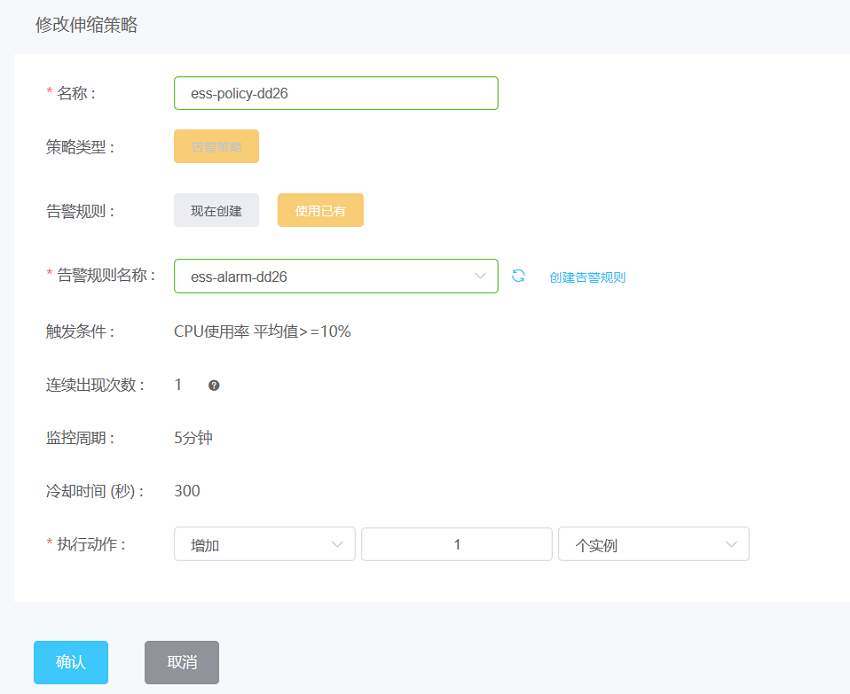Click the 创建告警规则 link
This screenshot has height=694, width=850.
click(x=587, y=278)
